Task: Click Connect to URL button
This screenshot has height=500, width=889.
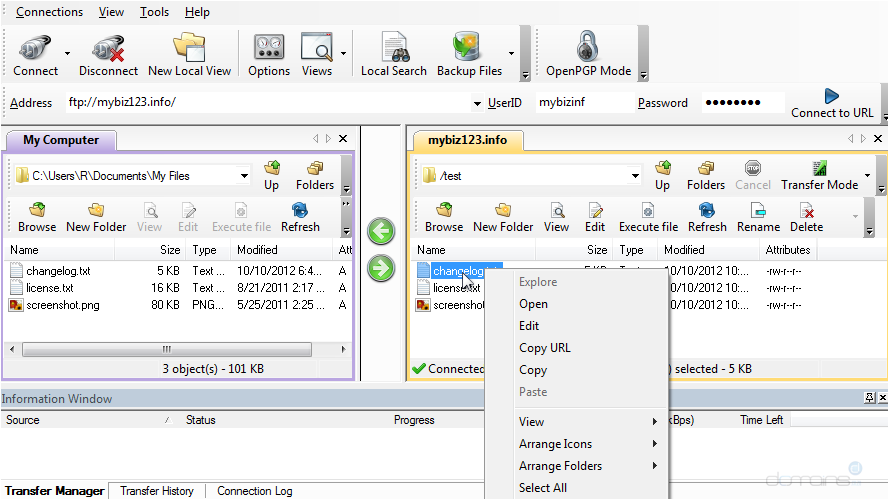Action: tap(831, 103)
